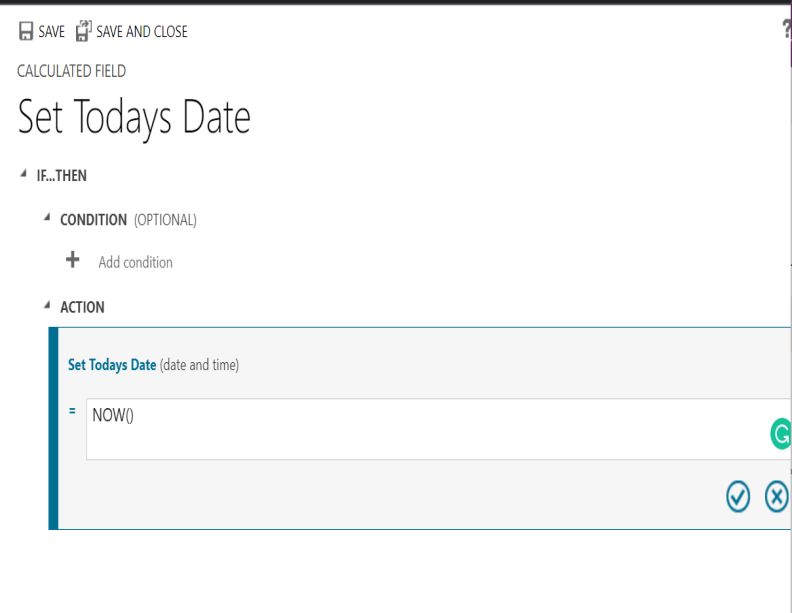Click the CONDITION heading label
Image resolution: width=792 pixels, height=613 pixels.
pos(93,220)
